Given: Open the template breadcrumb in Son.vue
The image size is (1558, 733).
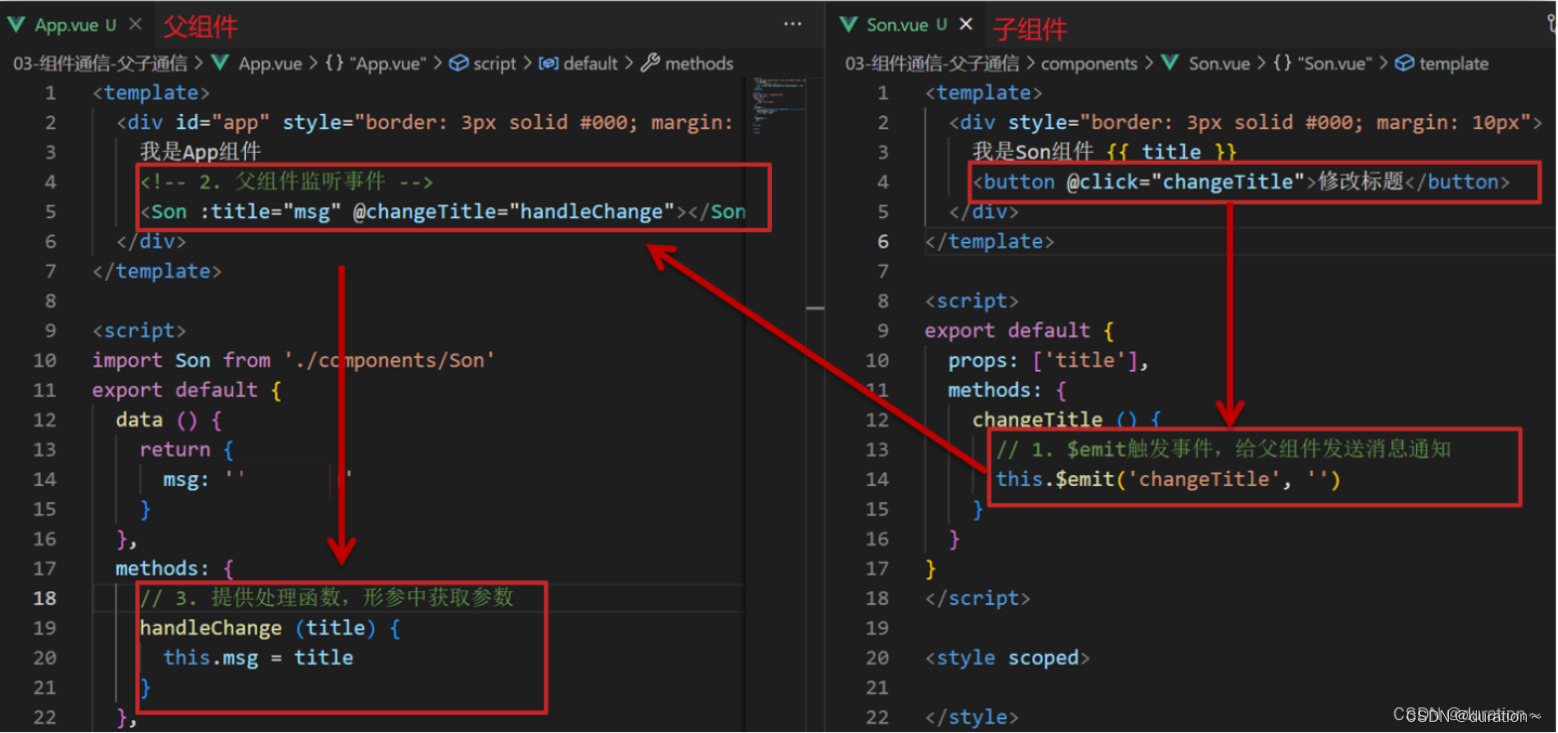Looking at the screenshot, I should pyautogui.click(x=1442, y=63).
